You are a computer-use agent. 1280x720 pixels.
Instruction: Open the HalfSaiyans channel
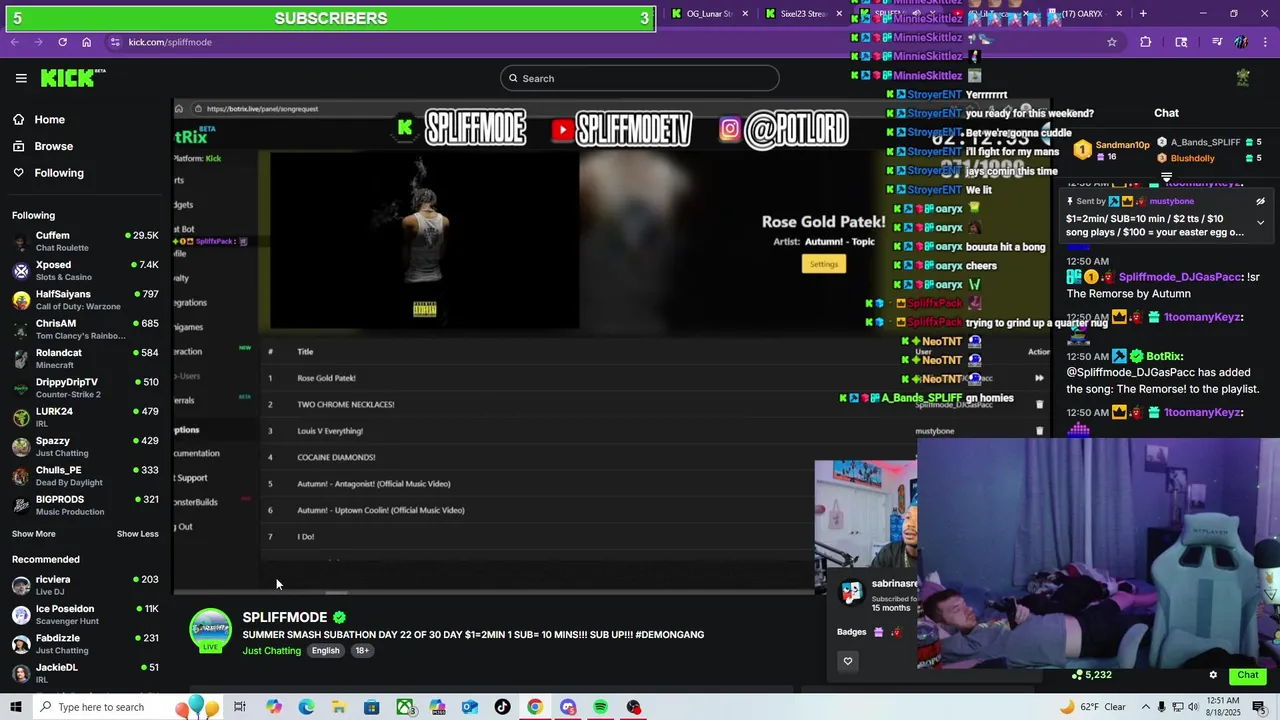click(85, 300)
